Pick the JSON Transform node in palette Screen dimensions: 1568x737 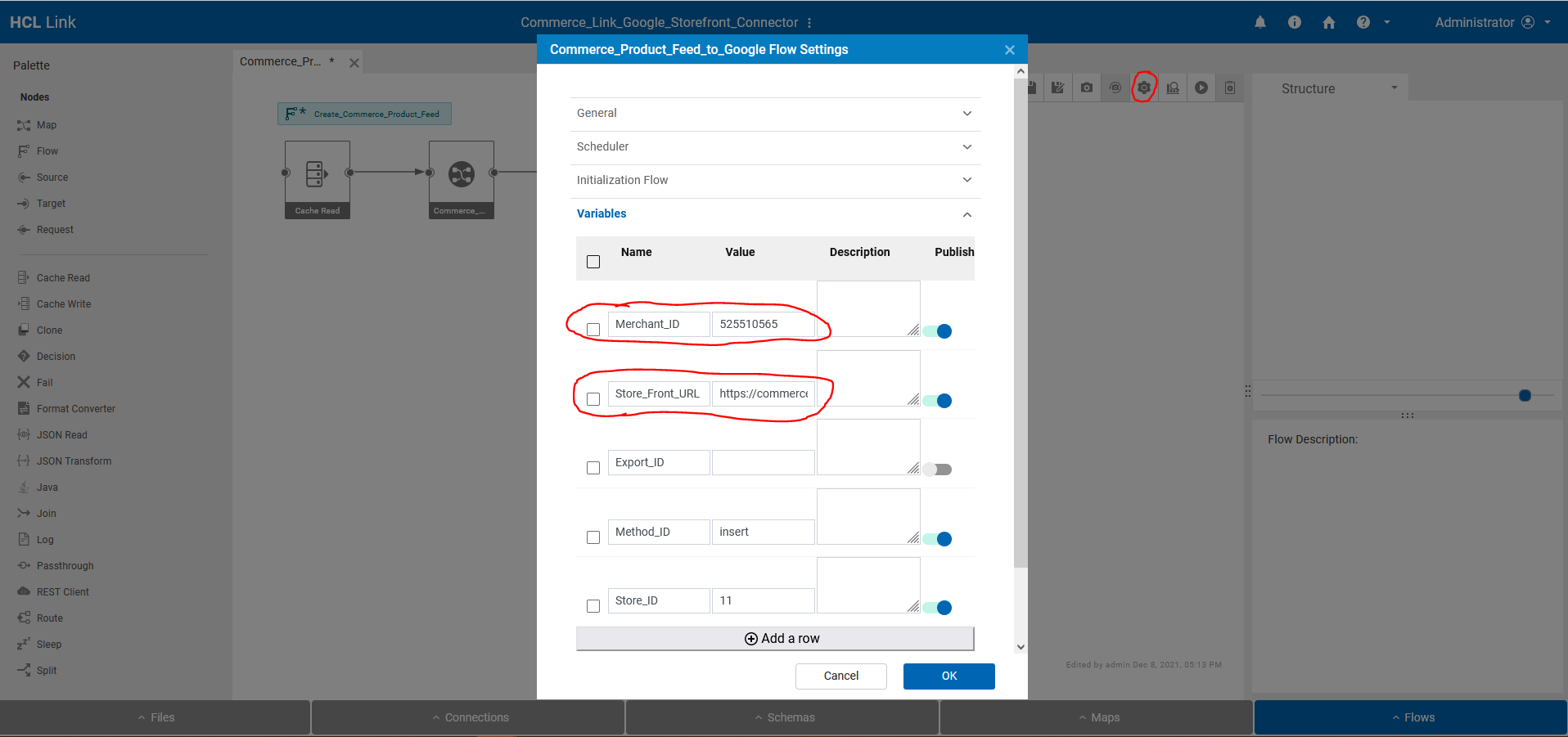(64, 461)
